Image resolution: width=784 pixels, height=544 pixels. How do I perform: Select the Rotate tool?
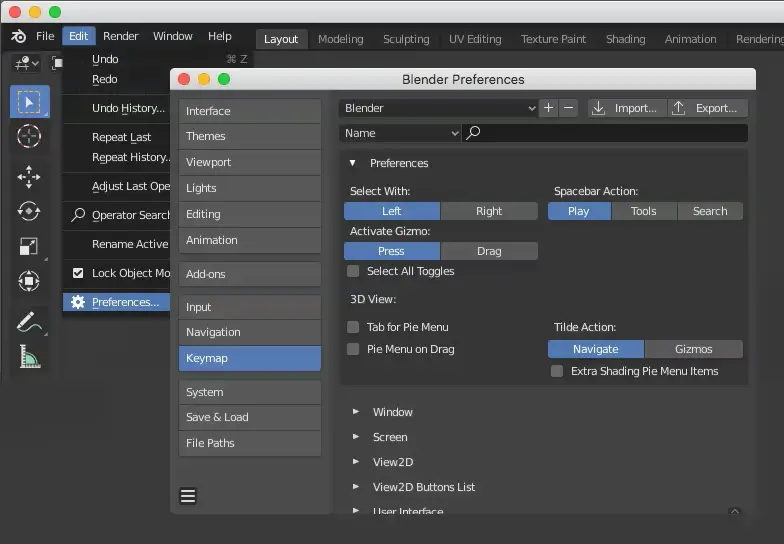[x=29, y=211]
